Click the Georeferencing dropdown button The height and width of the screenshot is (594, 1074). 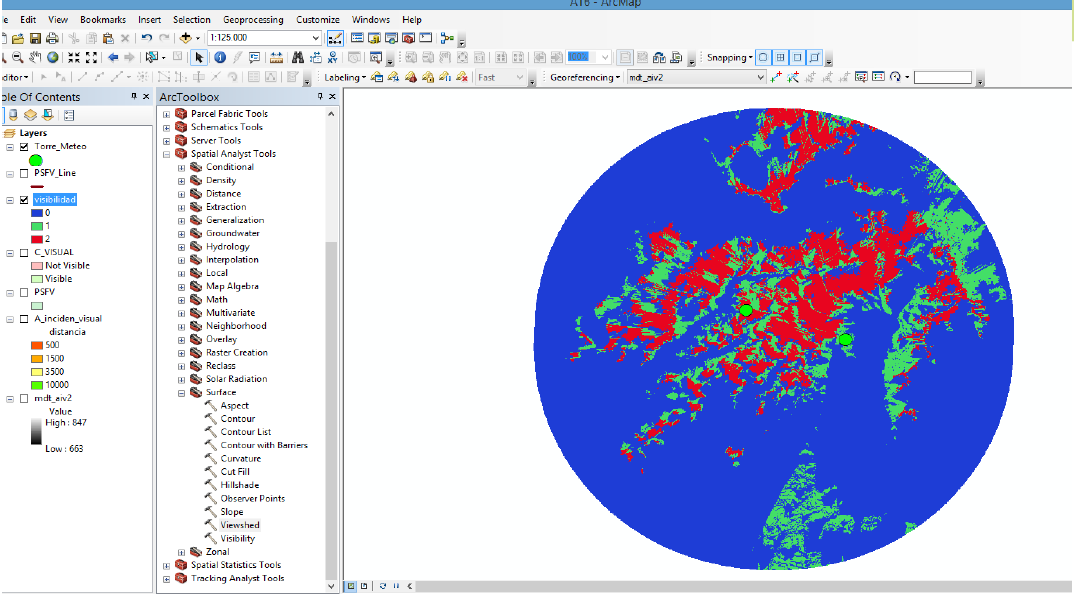(x=585, y=78)
